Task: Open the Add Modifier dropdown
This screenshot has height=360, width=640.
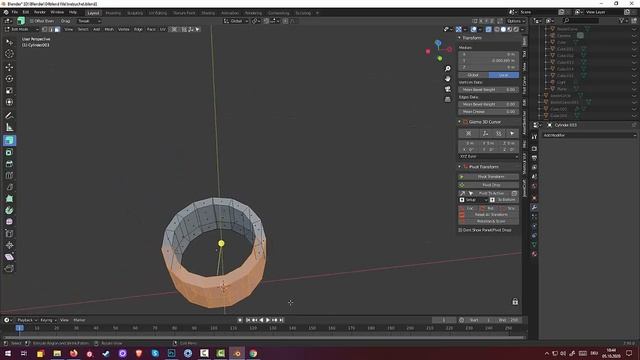Action: [x=589, y=135]
